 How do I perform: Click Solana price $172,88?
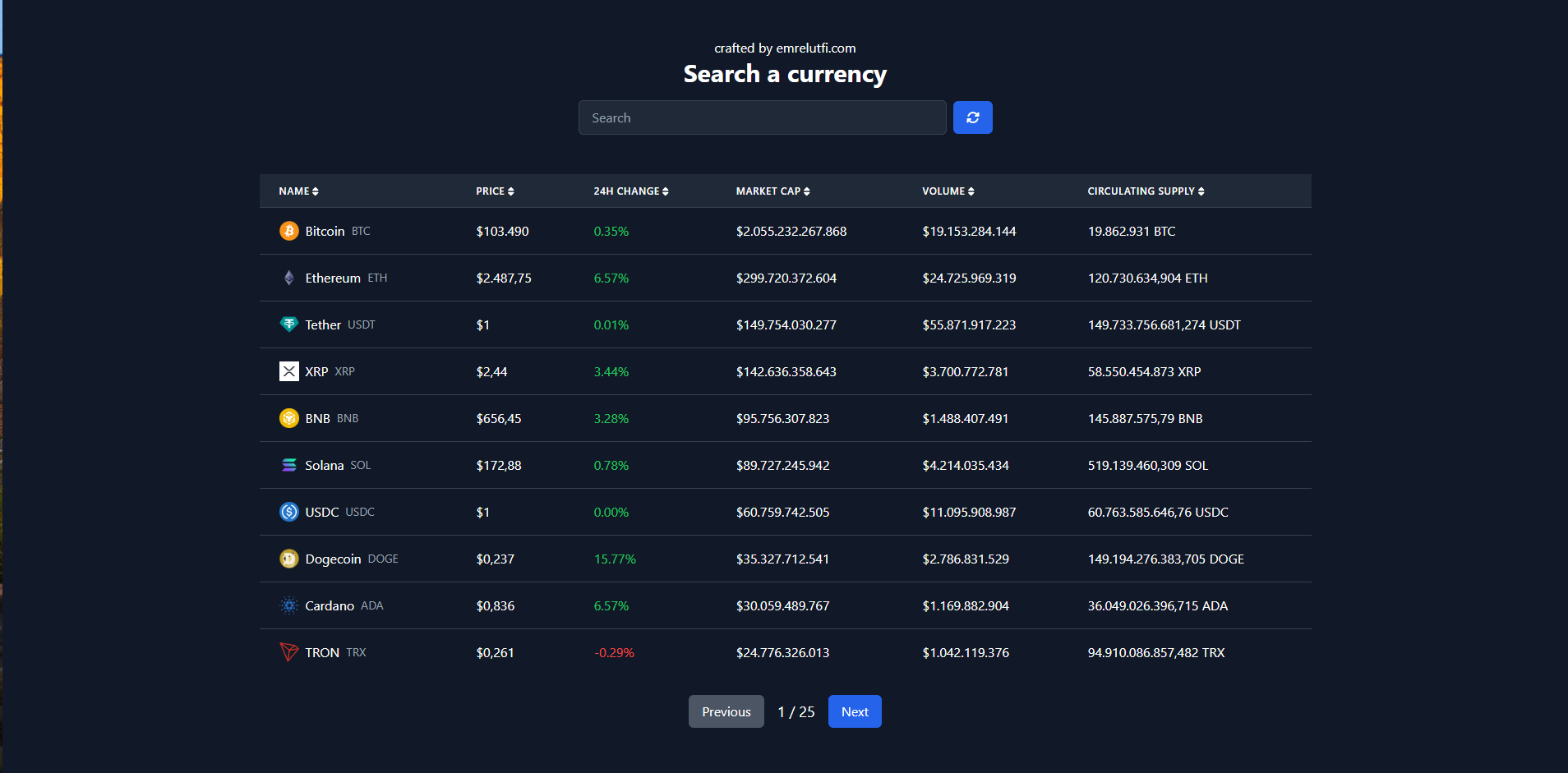point(499,466)
